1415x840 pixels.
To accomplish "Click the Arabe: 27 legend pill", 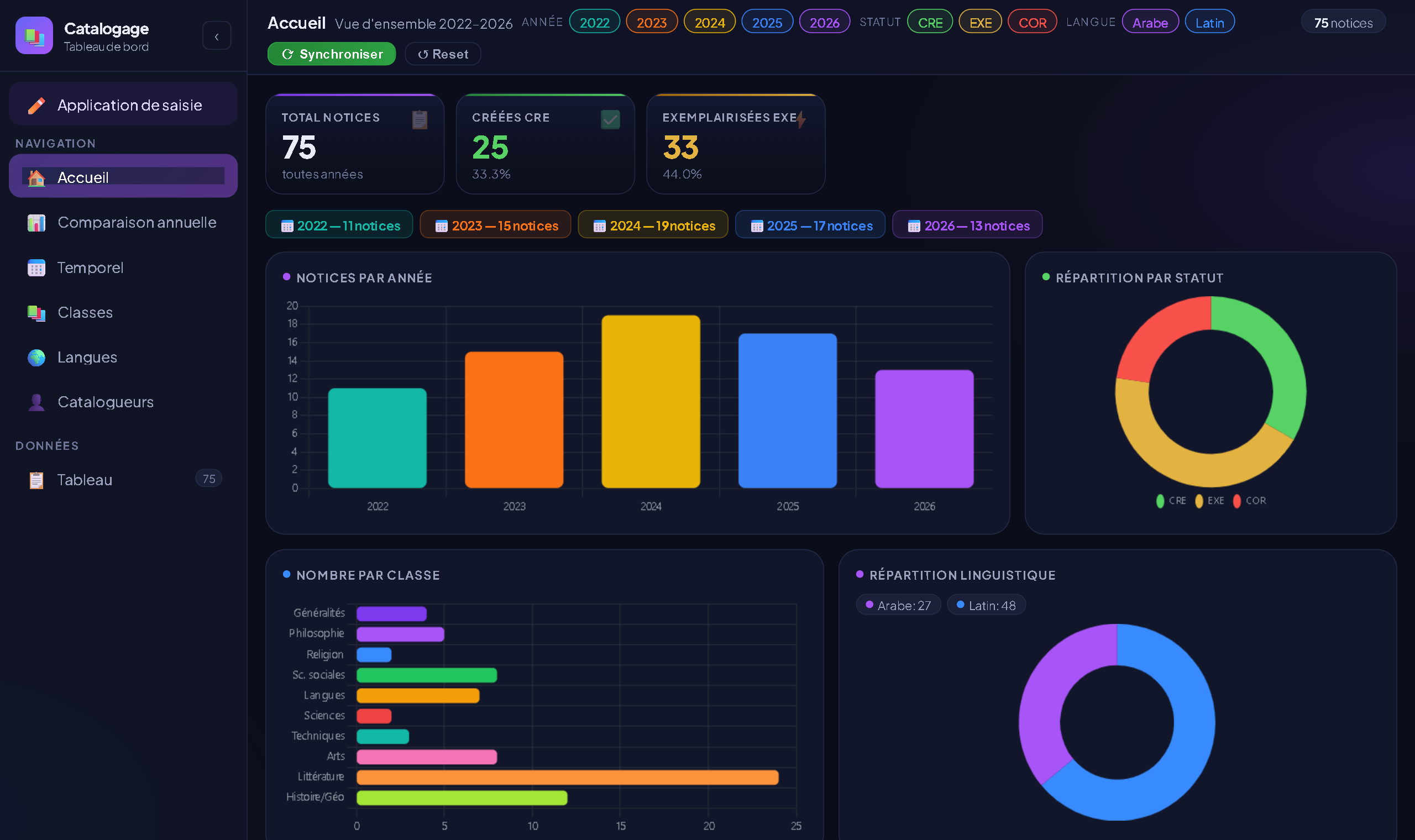I will [x=898, y=605].
